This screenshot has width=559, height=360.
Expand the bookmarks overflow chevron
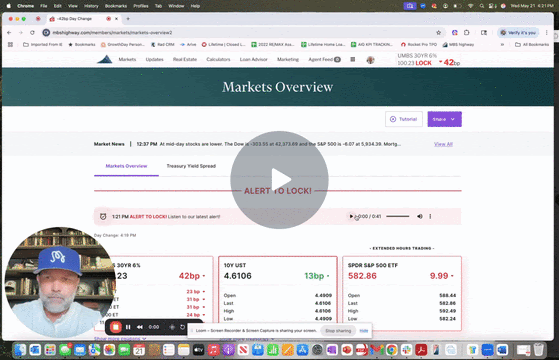502,45
